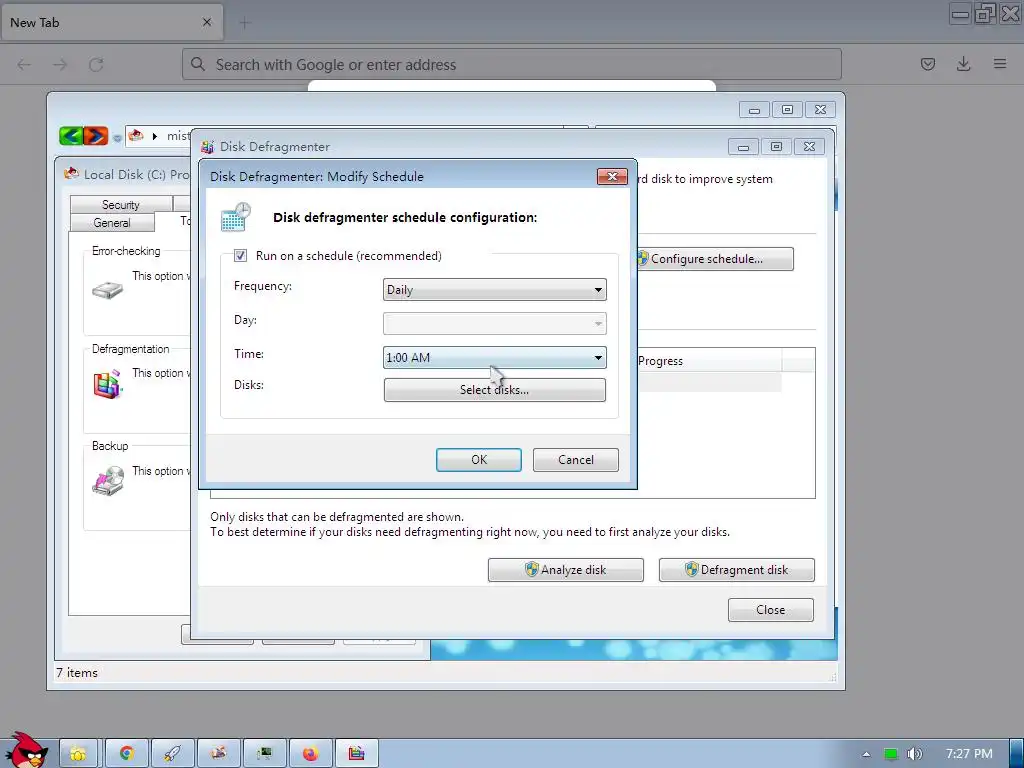Cancel the Modify Schedule dialog
This screenshot has height=768, width=1024.
[x=575, y=460]
